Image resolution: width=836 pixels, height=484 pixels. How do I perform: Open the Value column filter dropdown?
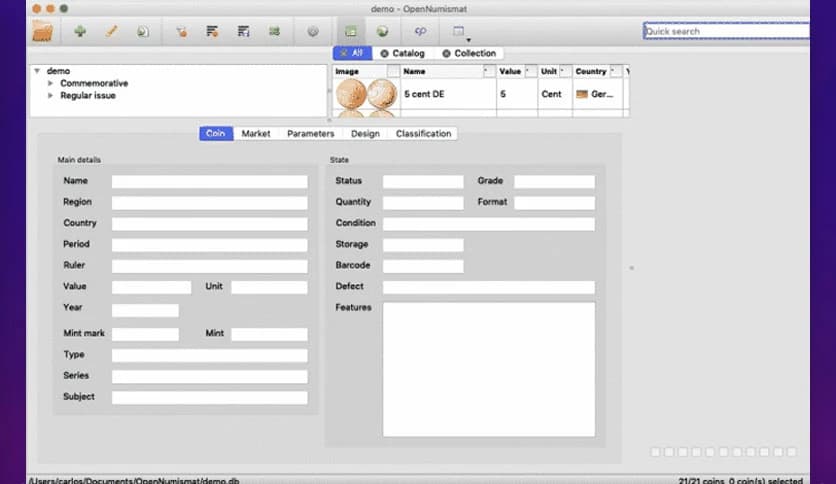[x=529, y=72]
